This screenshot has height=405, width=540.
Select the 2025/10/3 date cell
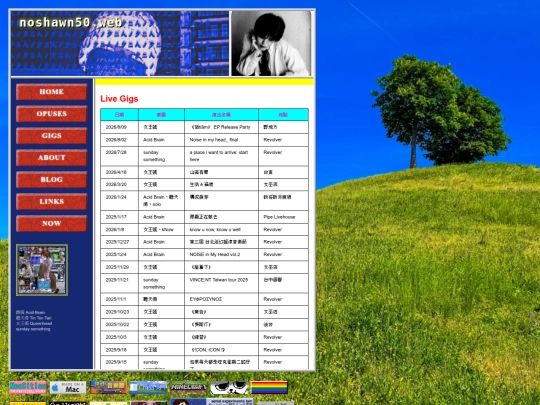pyautogui.click(x=120, y=337)
